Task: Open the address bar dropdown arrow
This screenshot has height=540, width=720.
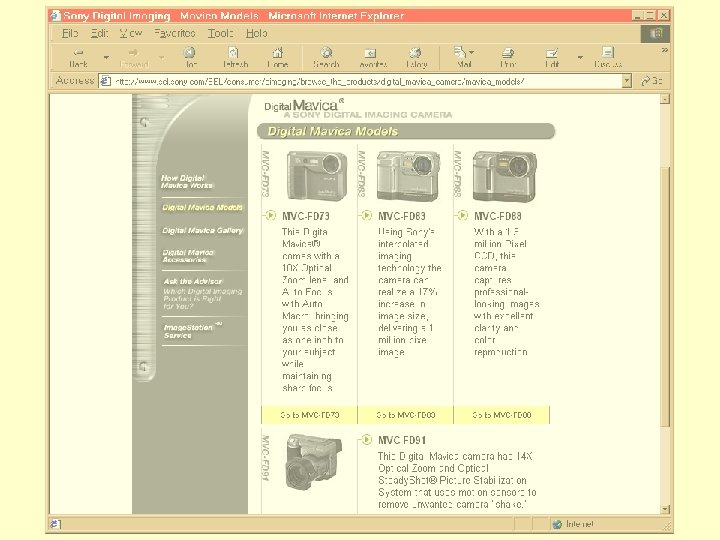Action: (627, 81)
